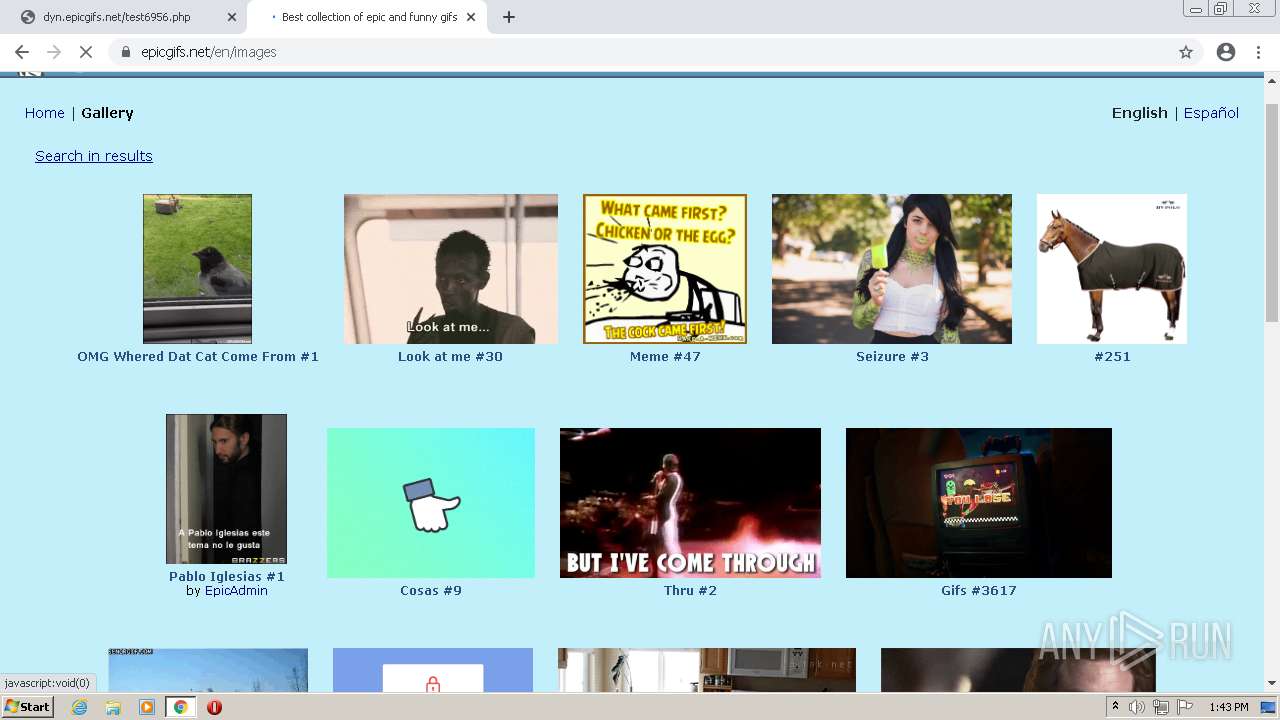Click the Thru #2 caption
Screen dimensions: 1280x720
(x=690, y=590)
